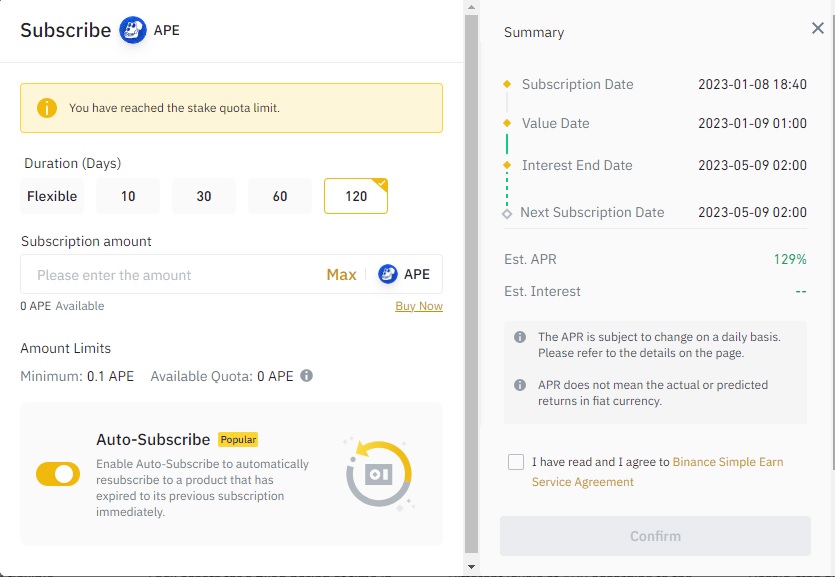Close the Subscribe dialog with X

point(818,28)
